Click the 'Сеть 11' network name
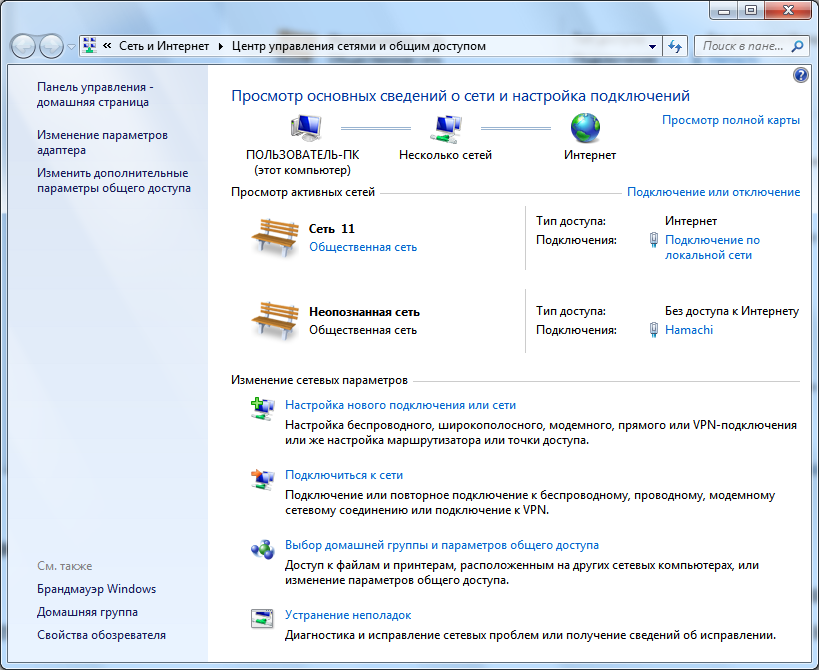Image resolution: width=819 pixels, height=670 pixels. (331, 229)
